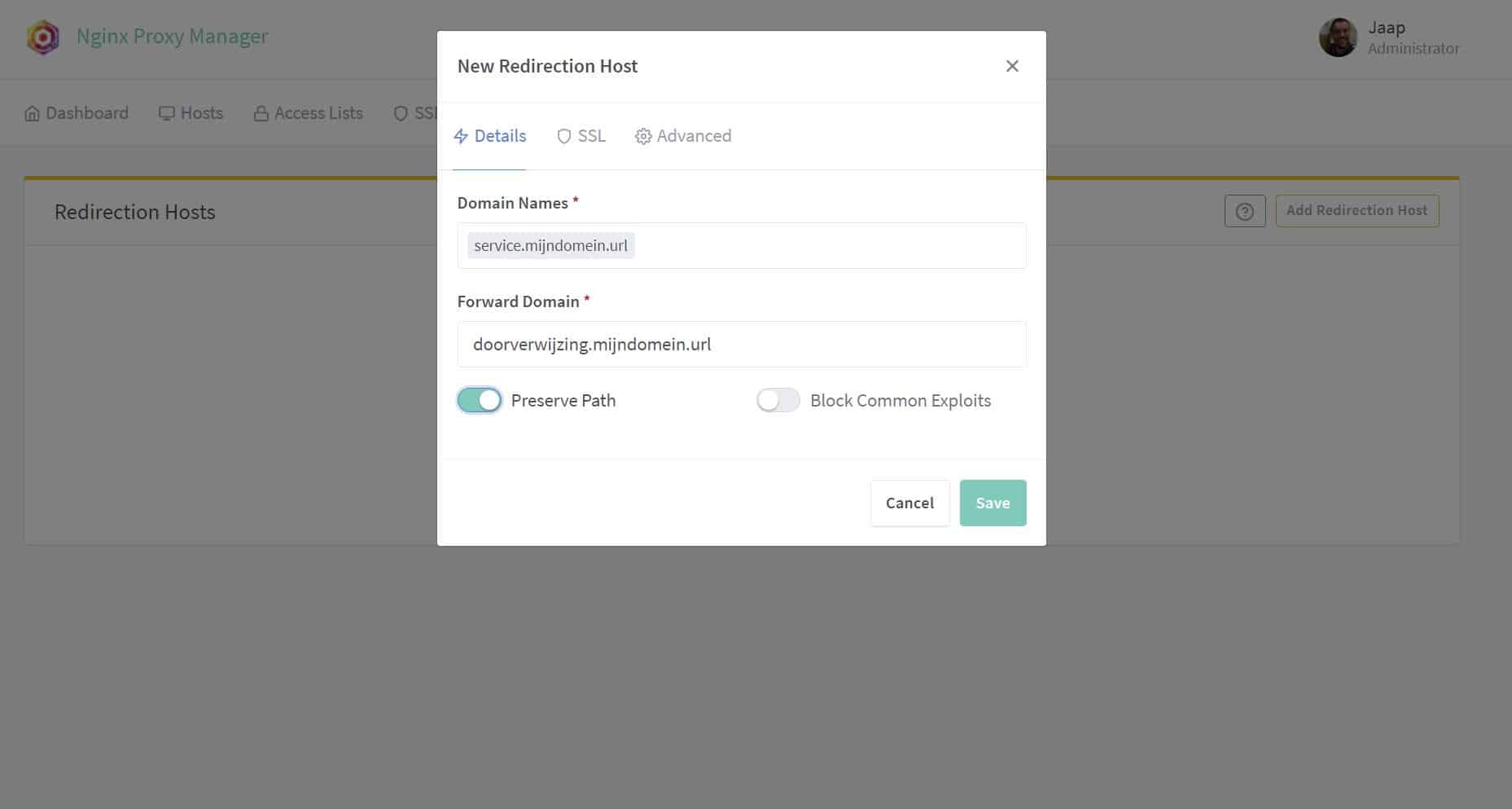Viewport: 1512px width, 809px height.
Task: Click the Dashboard home icon
Action: pos(33,114)
